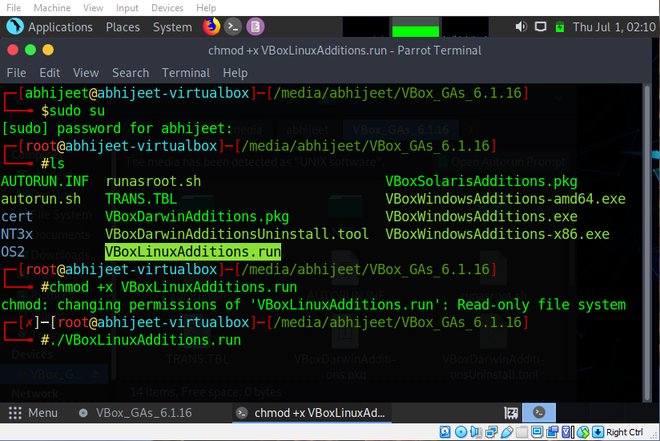Open VirtualBox File menu

coord(13,8)
